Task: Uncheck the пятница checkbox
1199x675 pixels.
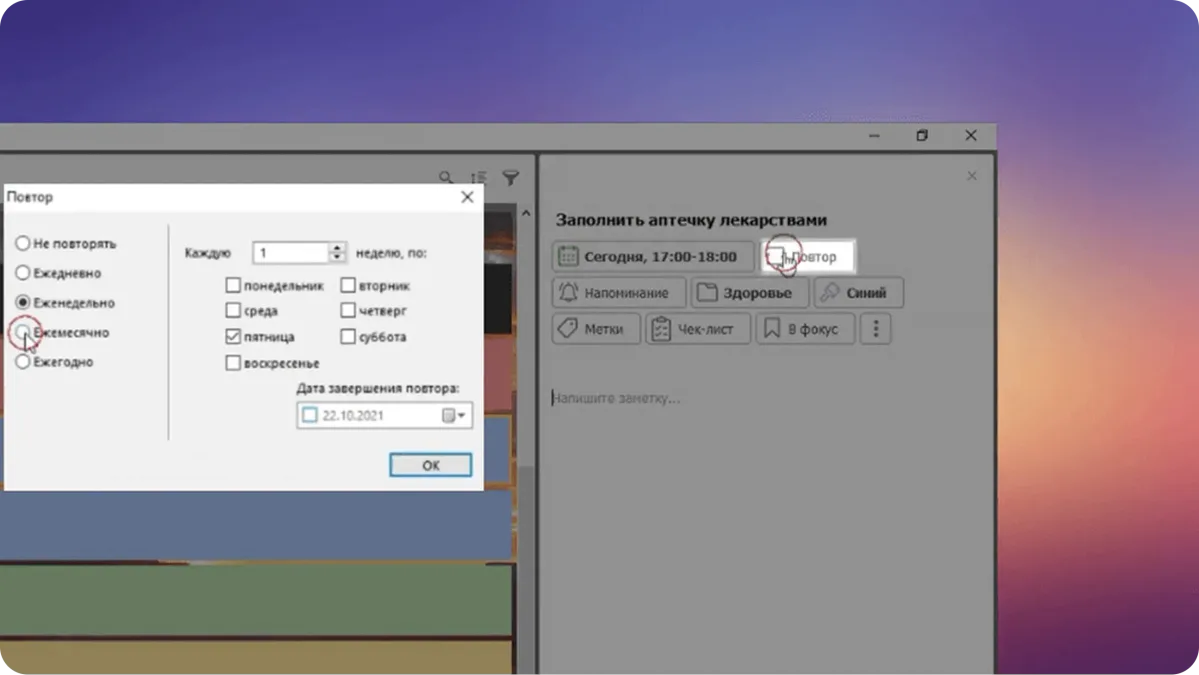Action: (x=233, y=337)
